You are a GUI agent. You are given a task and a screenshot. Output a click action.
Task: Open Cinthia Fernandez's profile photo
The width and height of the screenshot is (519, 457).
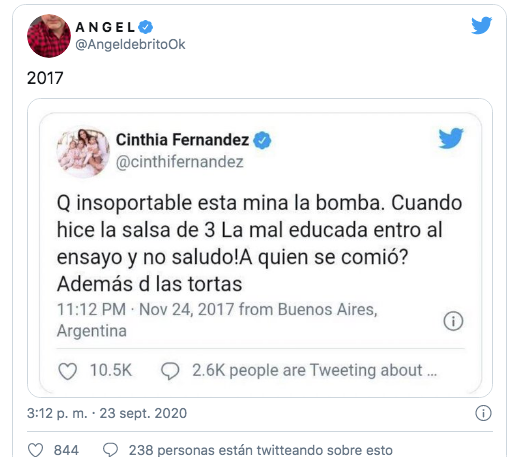(83, 152)
